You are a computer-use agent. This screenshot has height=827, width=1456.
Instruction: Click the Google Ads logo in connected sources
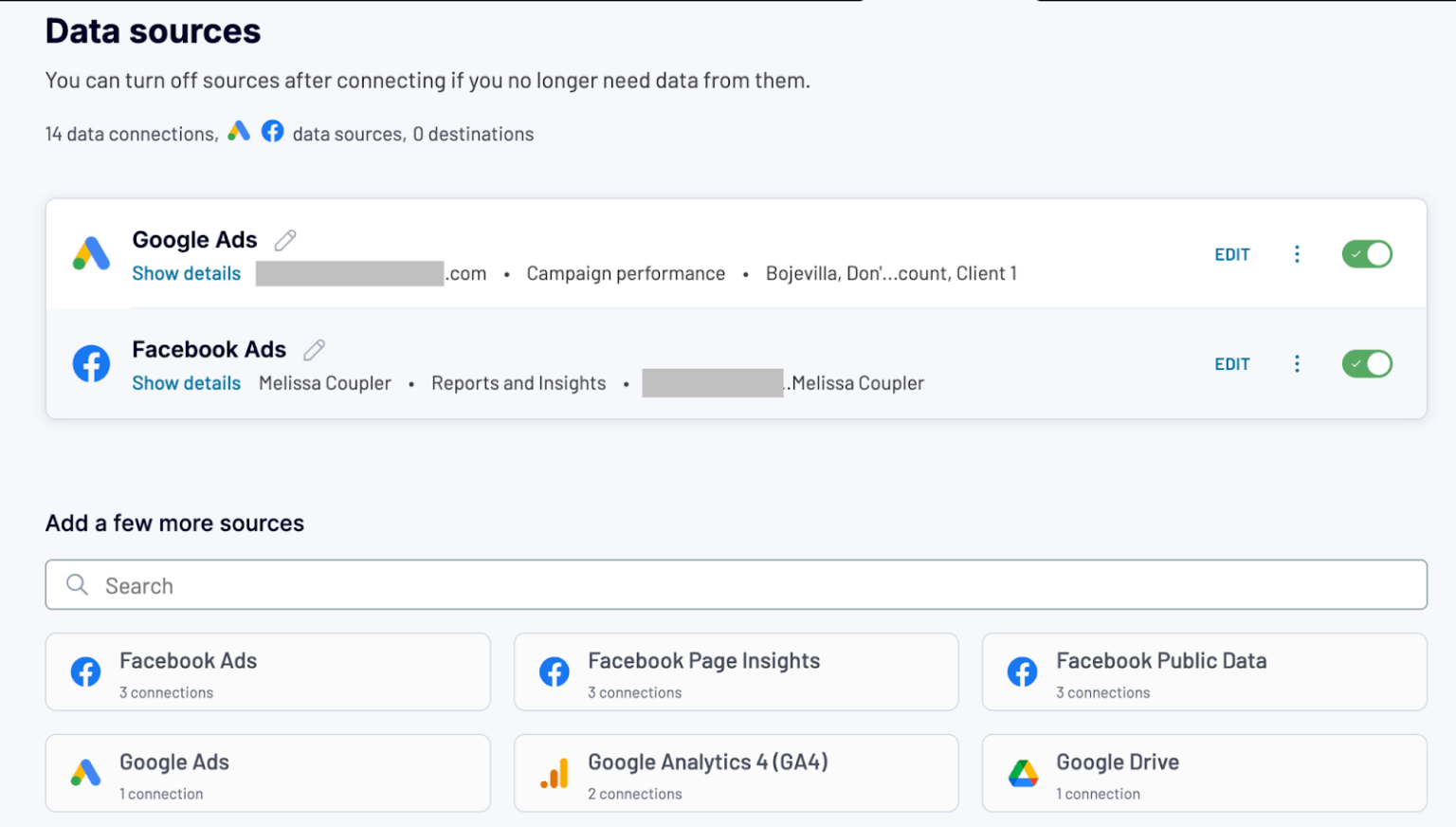click(x=92, y=254)
